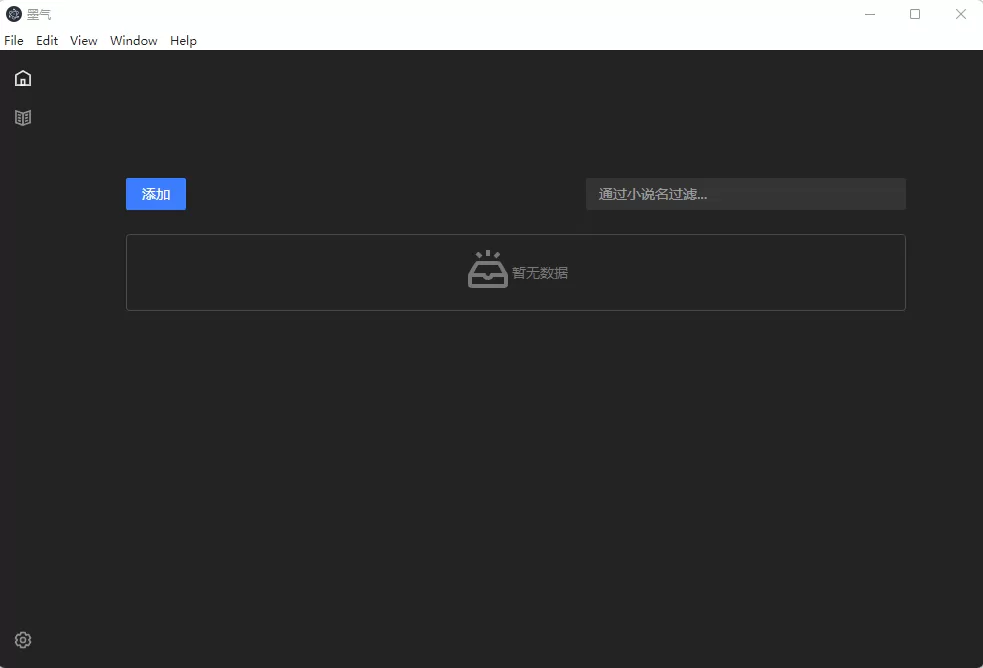983x668 pixels.
Task: Open the Edit menu
Action: click(x=46, y=40)
